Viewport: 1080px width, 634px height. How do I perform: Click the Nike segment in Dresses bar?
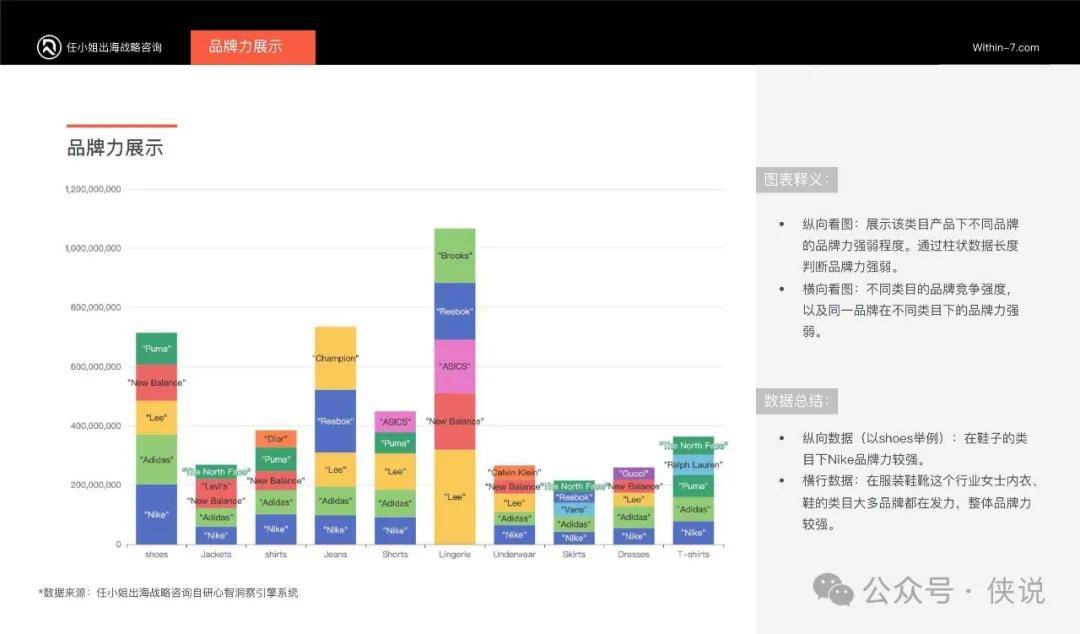634,535
